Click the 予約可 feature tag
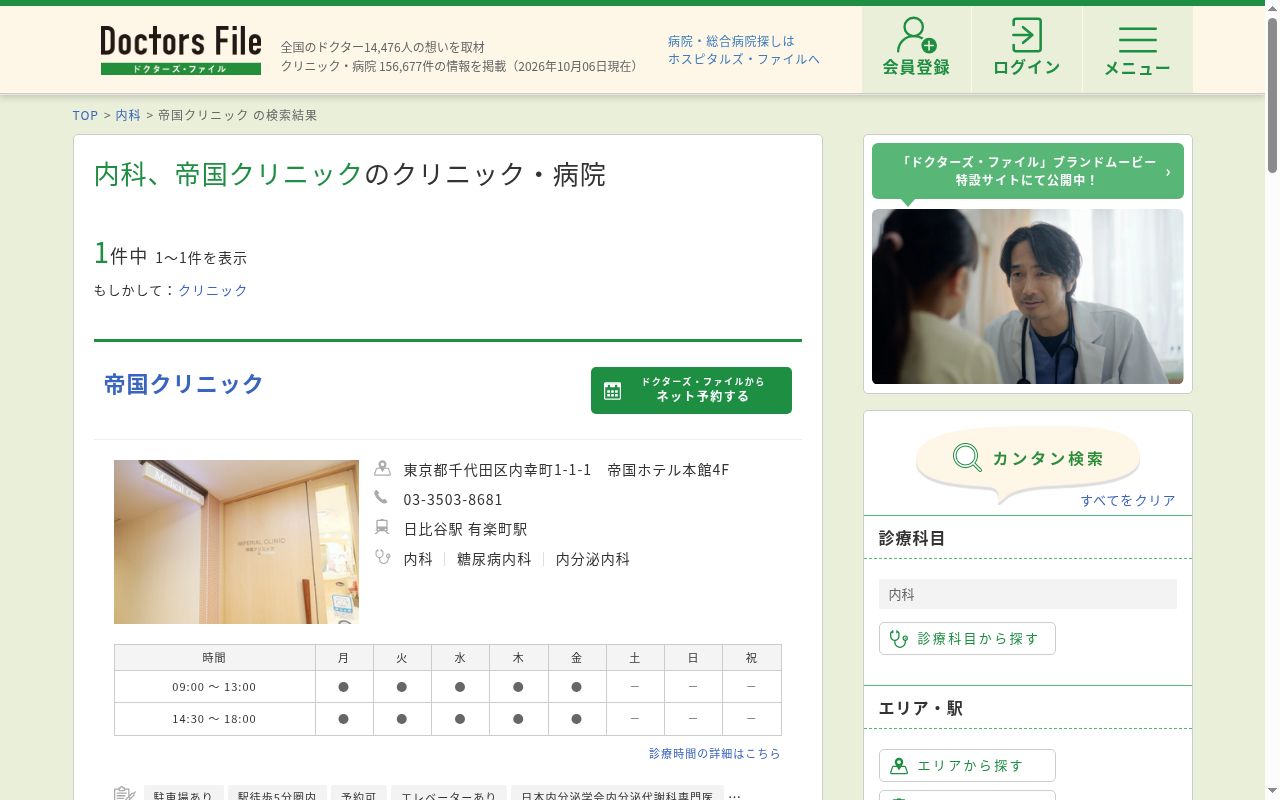The height and width of the screenshot is (800, 1280). [358, 796]
